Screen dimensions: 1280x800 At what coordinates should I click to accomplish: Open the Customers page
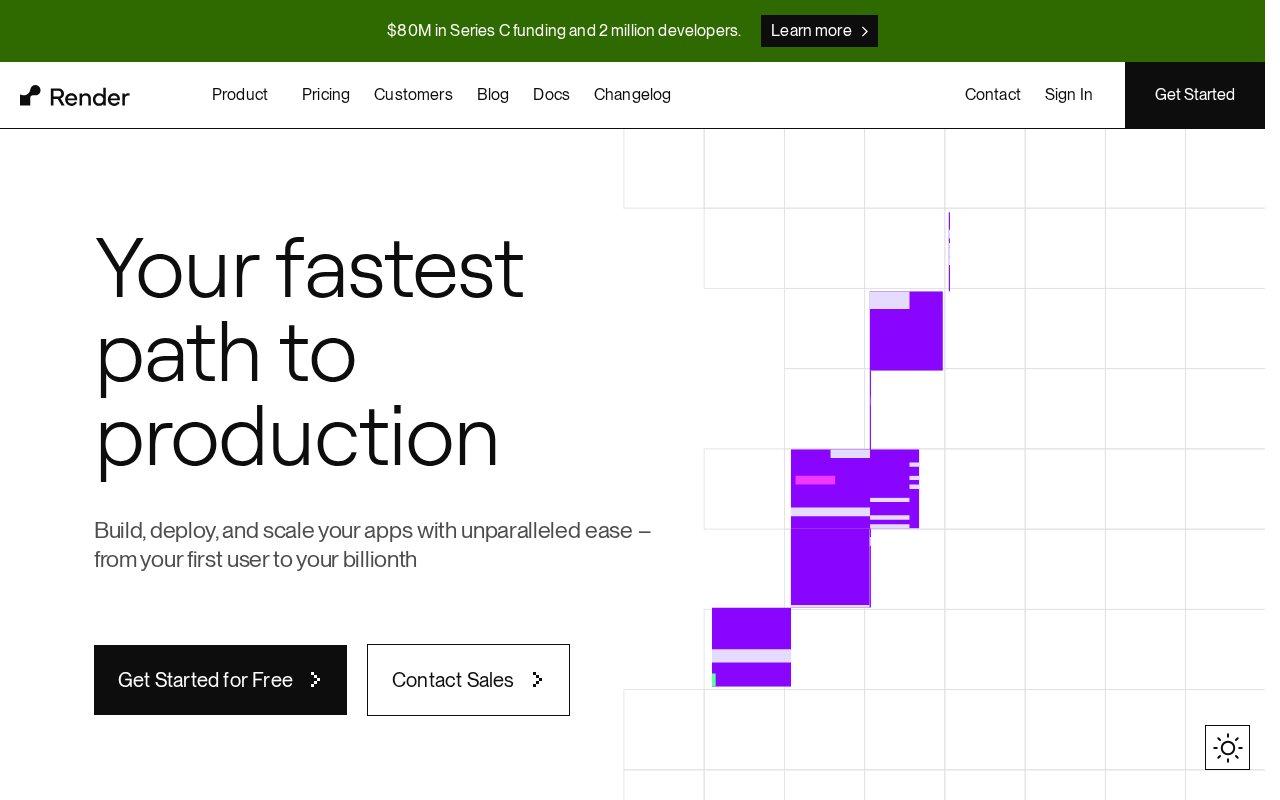click(x=413, y=94)
